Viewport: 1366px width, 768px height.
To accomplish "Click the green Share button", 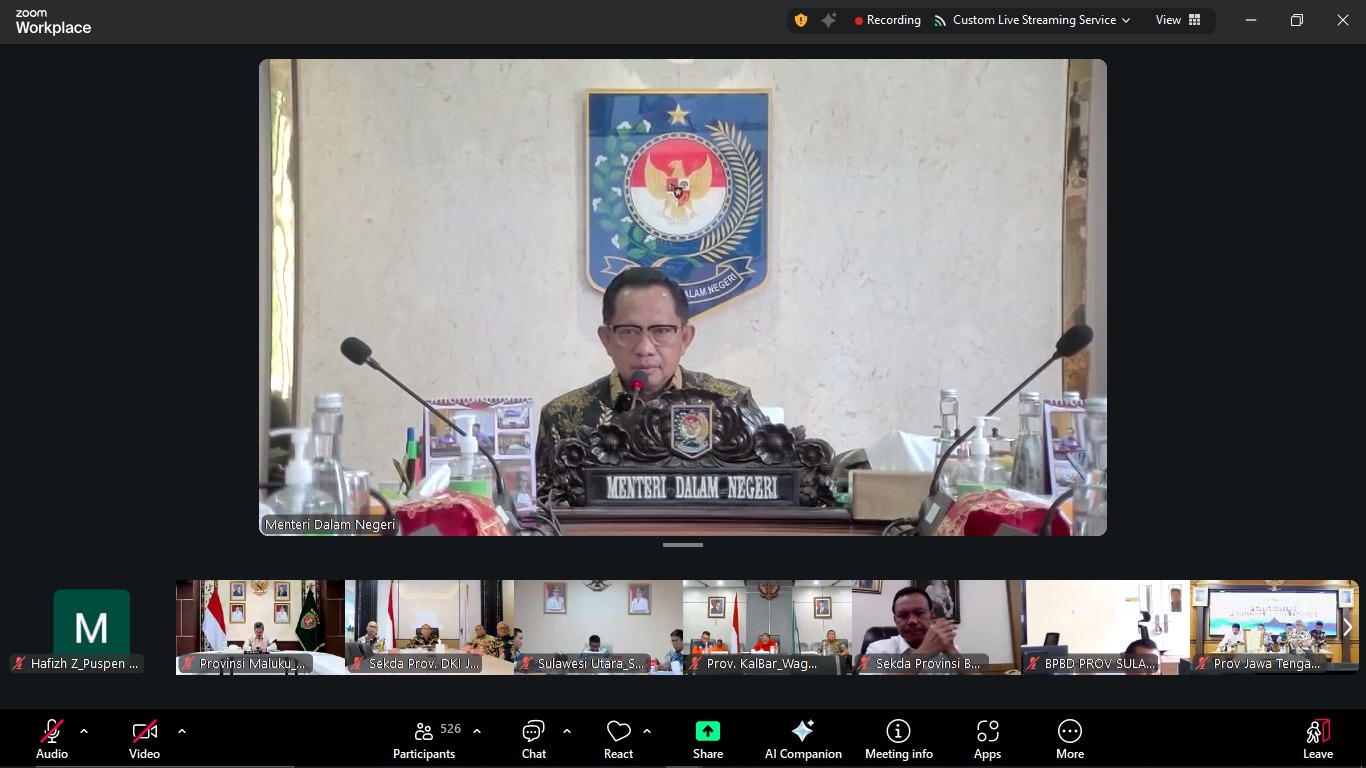I will 707,738.
